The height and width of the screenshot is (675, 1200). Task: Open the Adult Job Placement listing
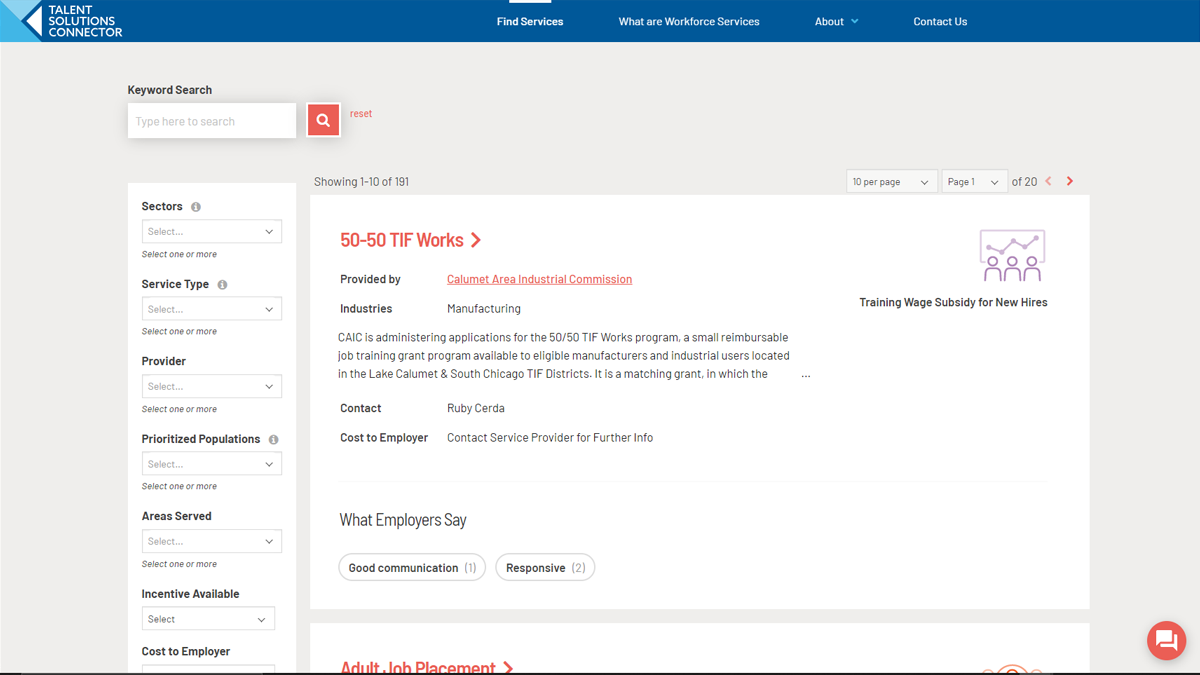coord(418,667)
